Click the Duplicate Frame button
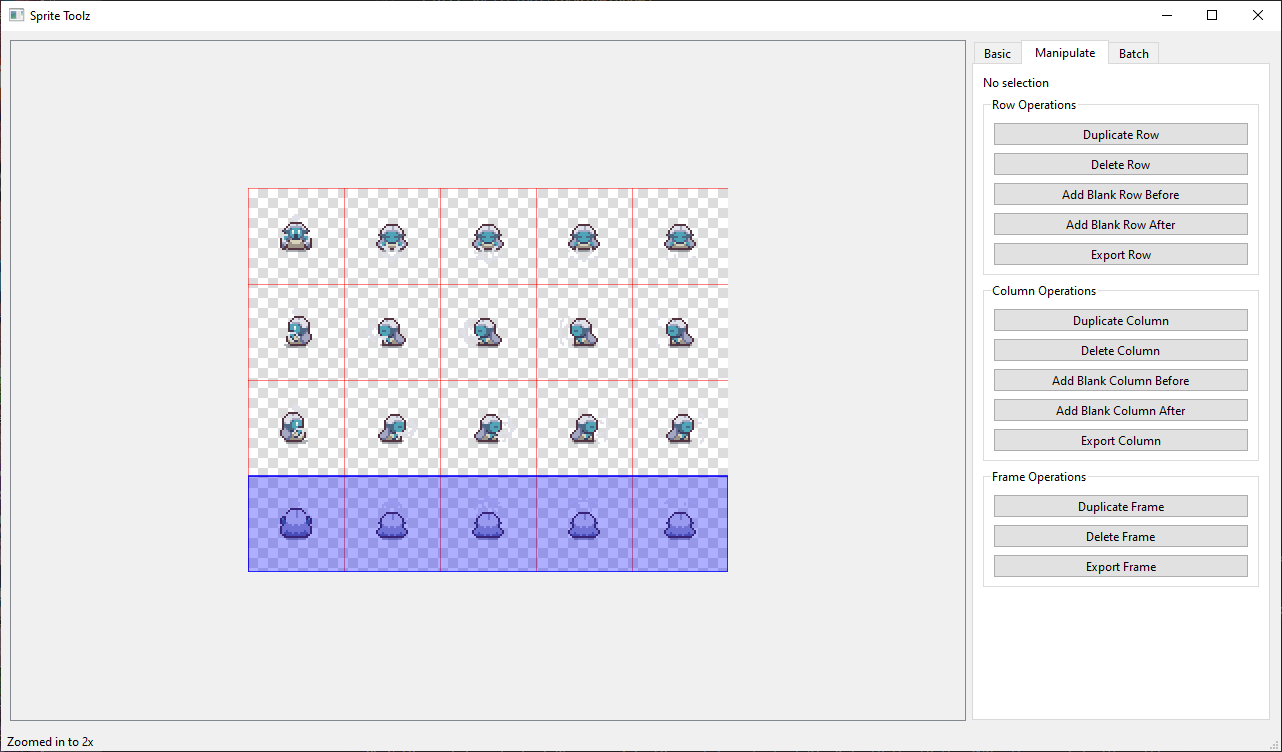 1120,506
